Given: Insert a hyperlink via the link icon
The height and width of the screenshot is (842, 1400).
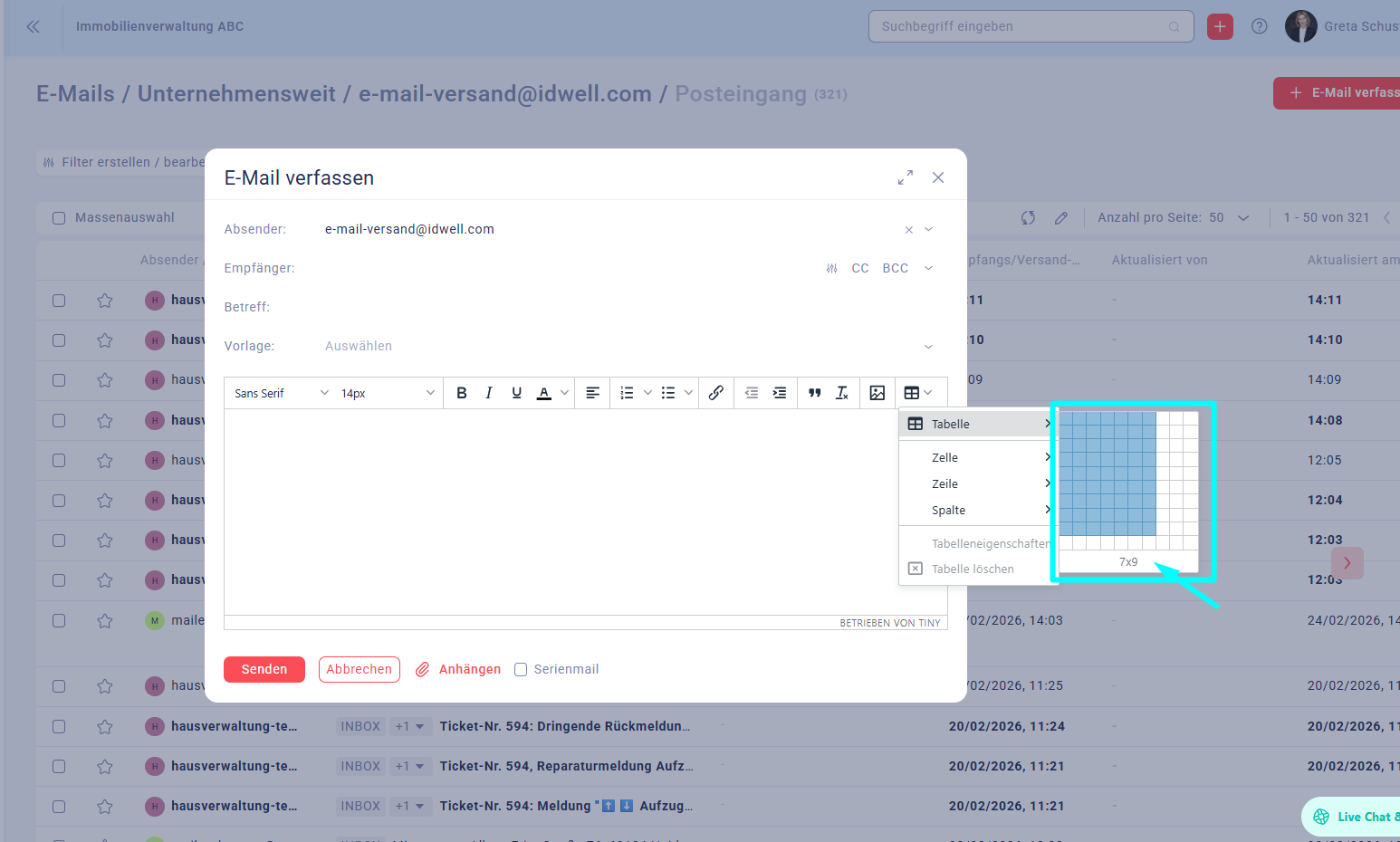Looking at the screenshot, I should [x=716, y=393].
